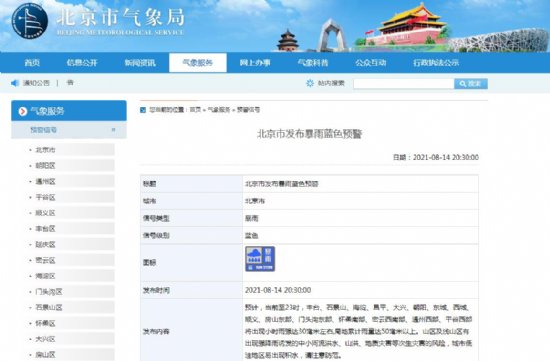Click inside the site search input field
The height and width of the screenshot is (361, 550).
[x=404, y=83]
